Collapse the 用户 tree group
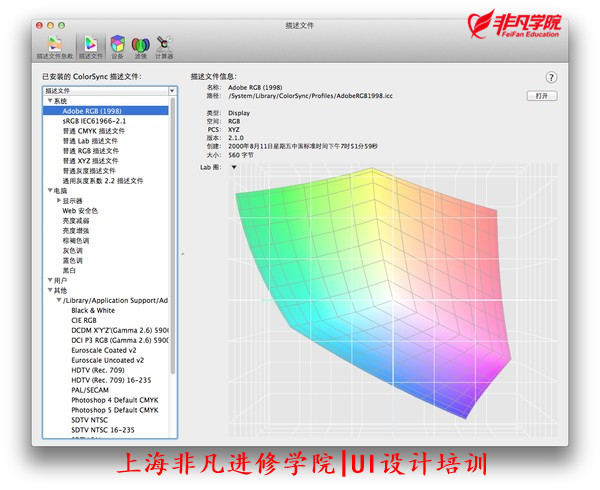 pyautogui.click(x=50, y=280)
